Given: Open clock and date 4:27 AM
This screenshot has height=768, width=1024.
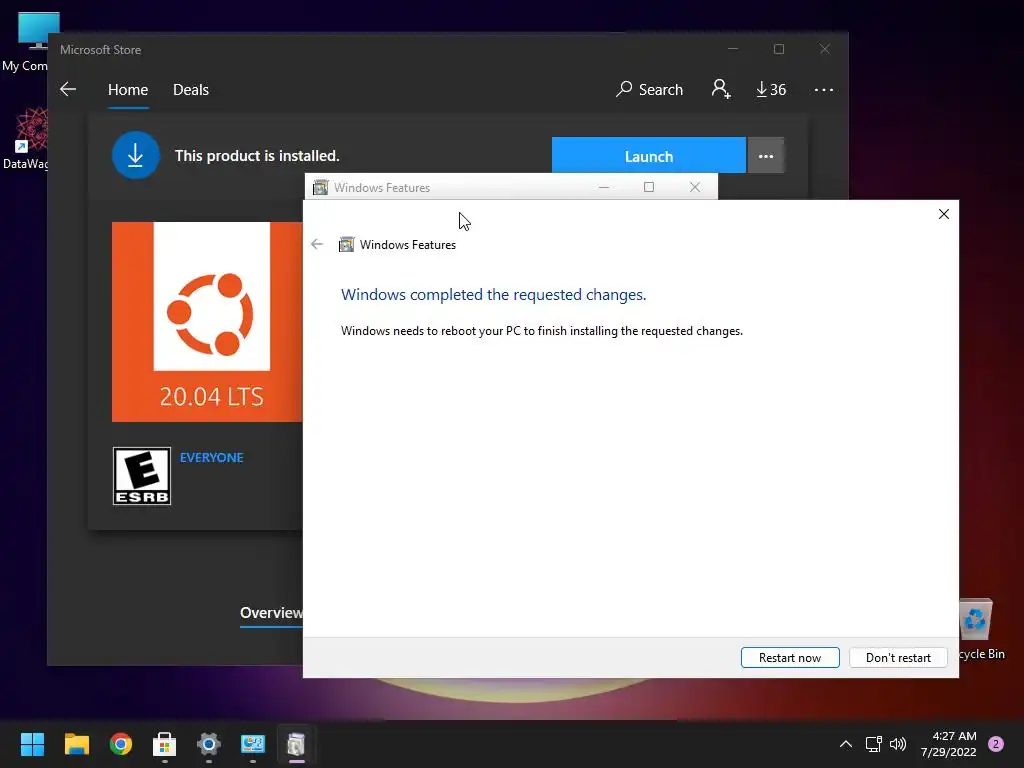Looking at the screenshot, I should 949,744.
